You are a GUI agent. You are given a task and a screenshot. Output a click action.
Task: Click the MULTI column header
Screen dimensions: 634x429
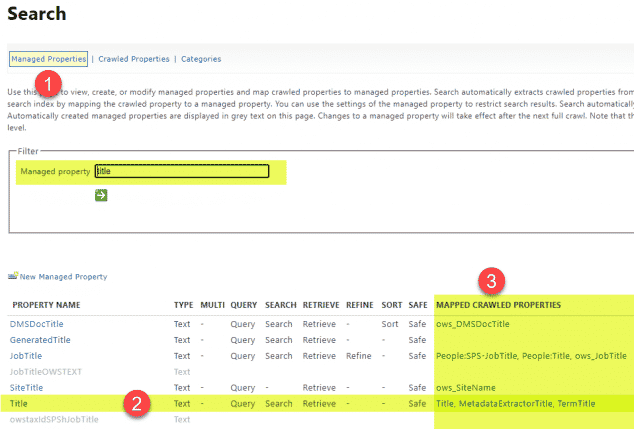point(213,305)
